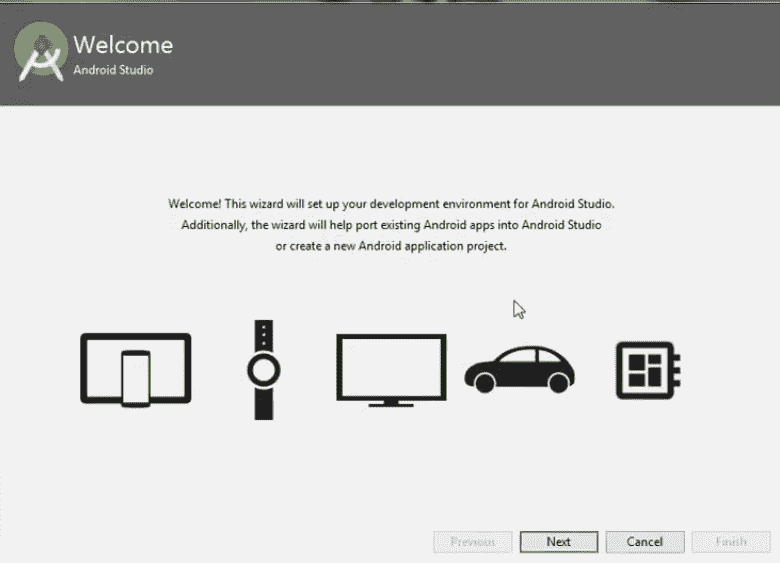780x563 pixels.
Task: Click the Wear smartwatch icon
Action: (x=264, y=370)
